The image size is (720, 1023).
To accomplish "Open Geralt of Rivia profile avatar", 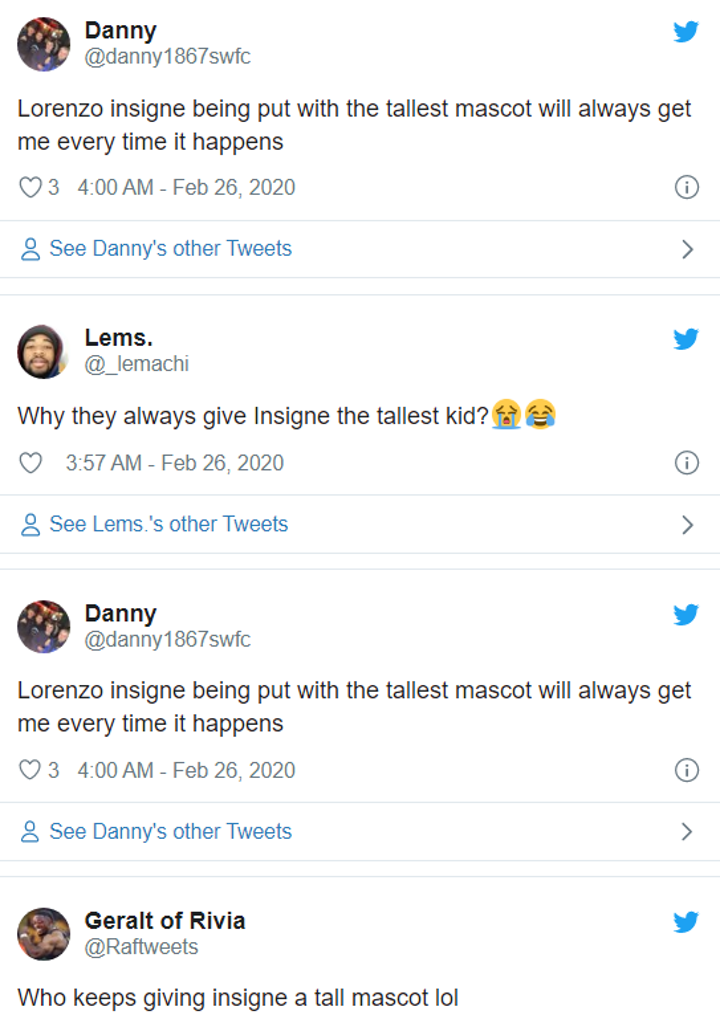I will (x=44, y=934).
